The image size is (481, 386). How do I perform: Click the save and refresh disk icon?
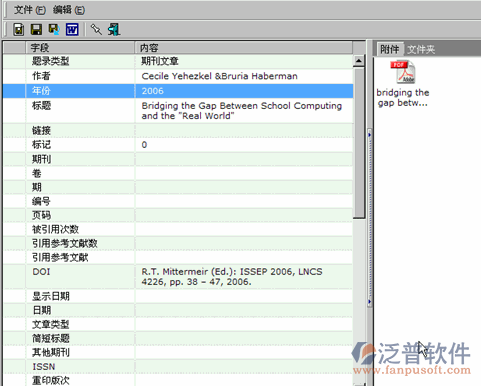coord(54,29)
